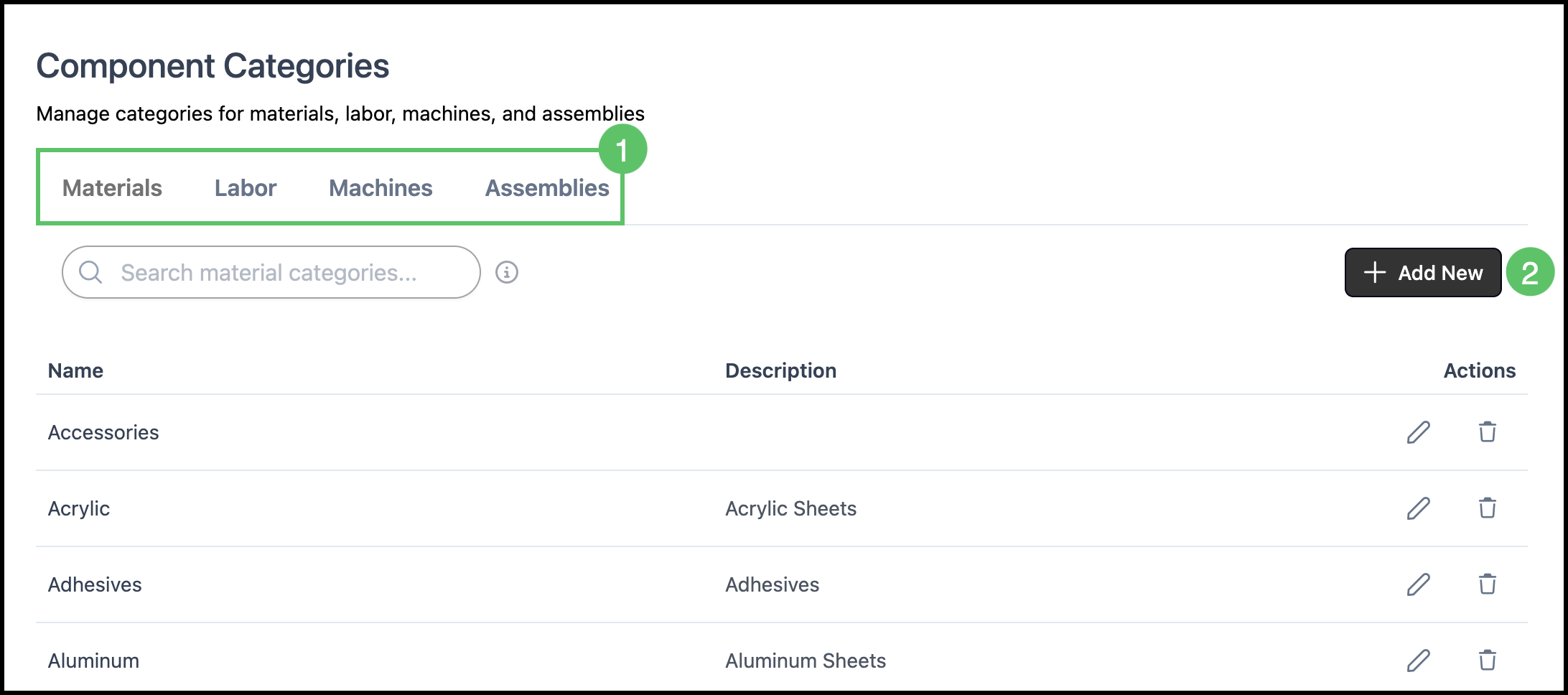Open the Labor tab
The width and height of the screenshot is (1568, 695).
[x=246, y=188]
